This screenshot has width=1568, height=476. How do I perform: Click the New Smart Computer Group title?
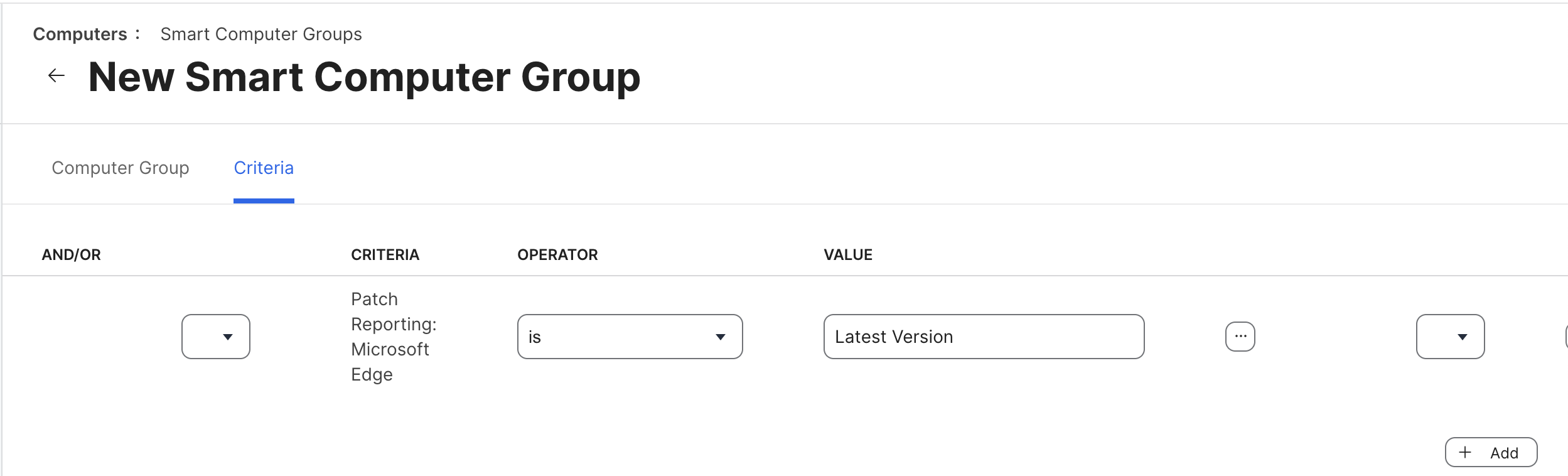point(364,77)
